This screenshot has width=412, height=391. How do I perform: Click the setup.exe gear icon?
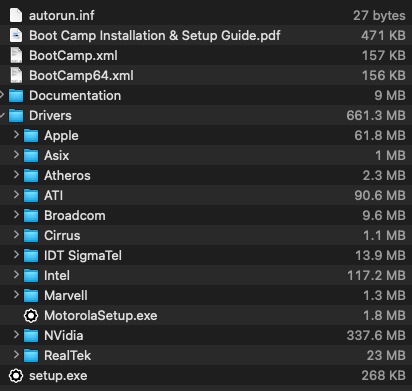click(x=16, y=376)
